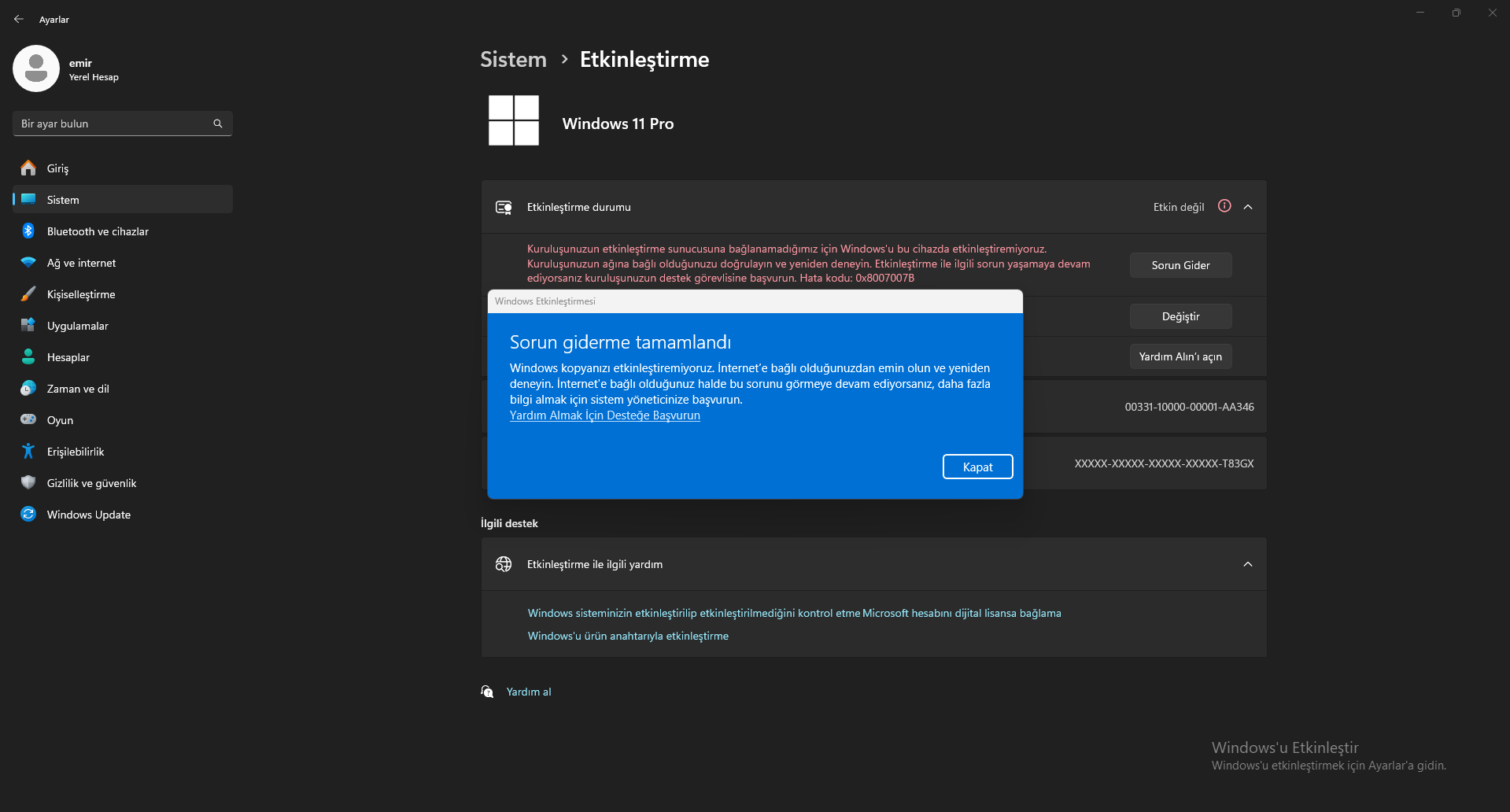
Task: Click the Sorun giderme tamamlandı heading
Action: point(620,342)
